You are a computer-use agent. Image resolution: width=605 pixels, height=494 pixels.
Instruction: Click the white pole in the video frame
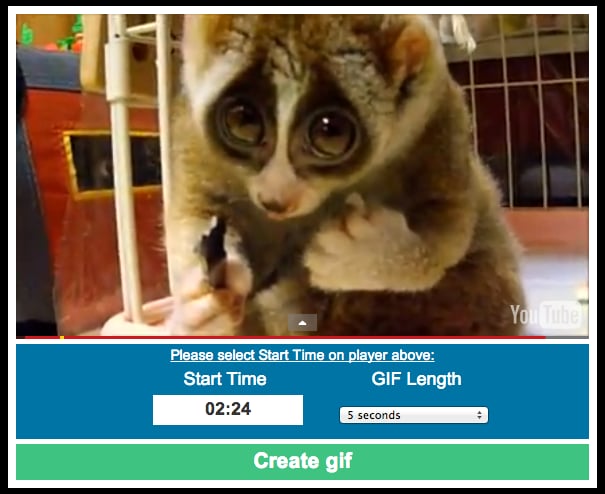pos(123,170)
